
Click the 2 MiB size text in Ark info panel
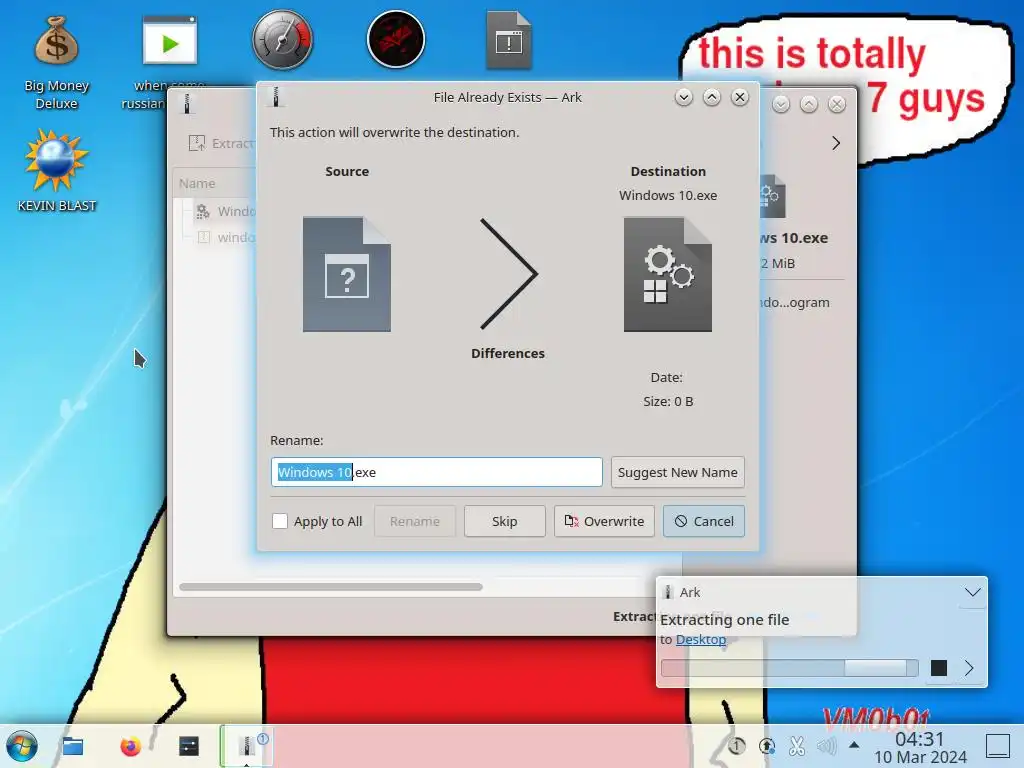click(x=777, y=263)
